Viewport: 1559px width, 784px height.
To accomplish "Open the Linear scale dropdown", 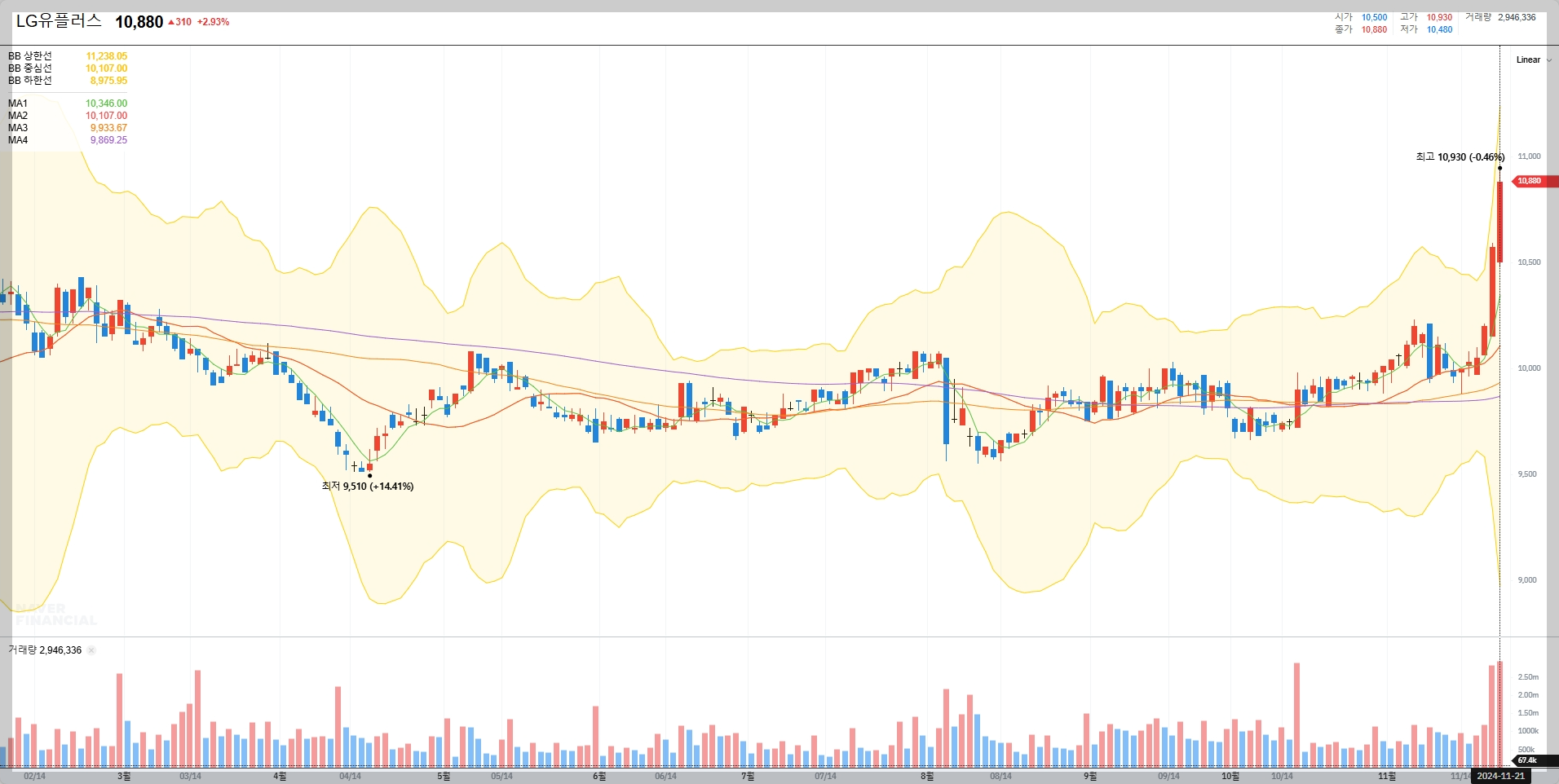I will [1534, 59].
